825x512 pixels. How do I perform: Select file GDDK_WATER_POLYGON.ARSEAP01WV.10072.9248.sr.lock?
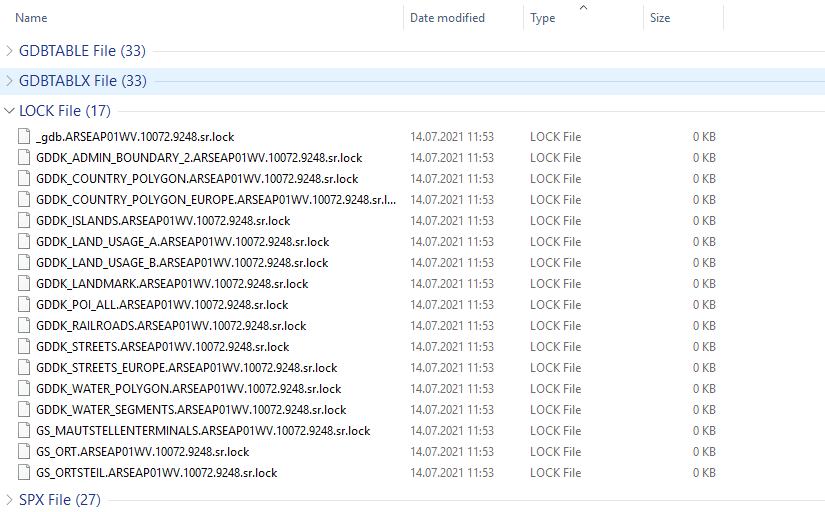pyautogui.click(x=189, y=389)
